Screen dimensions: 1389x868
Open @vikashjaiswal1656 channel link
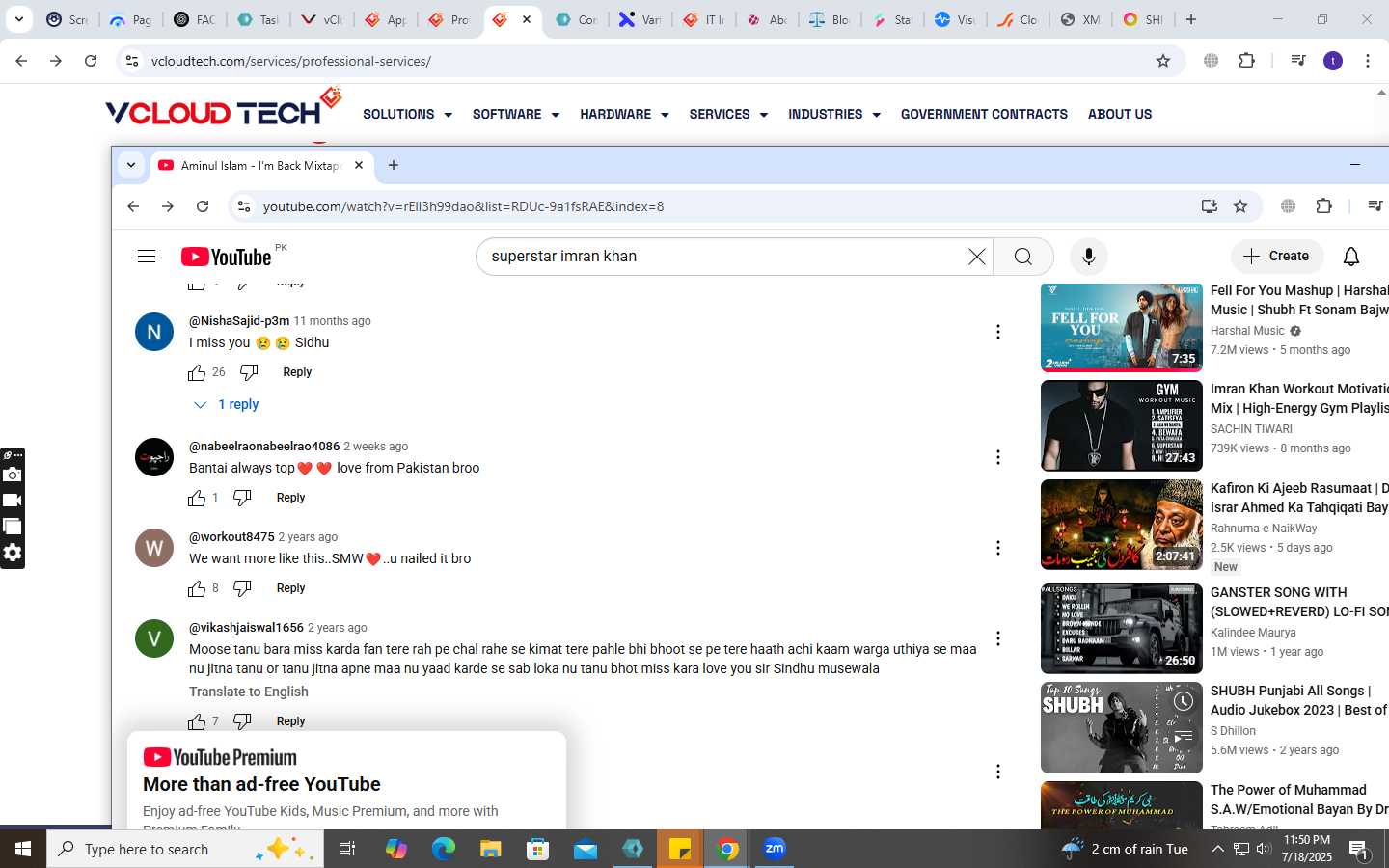point(246,628)
